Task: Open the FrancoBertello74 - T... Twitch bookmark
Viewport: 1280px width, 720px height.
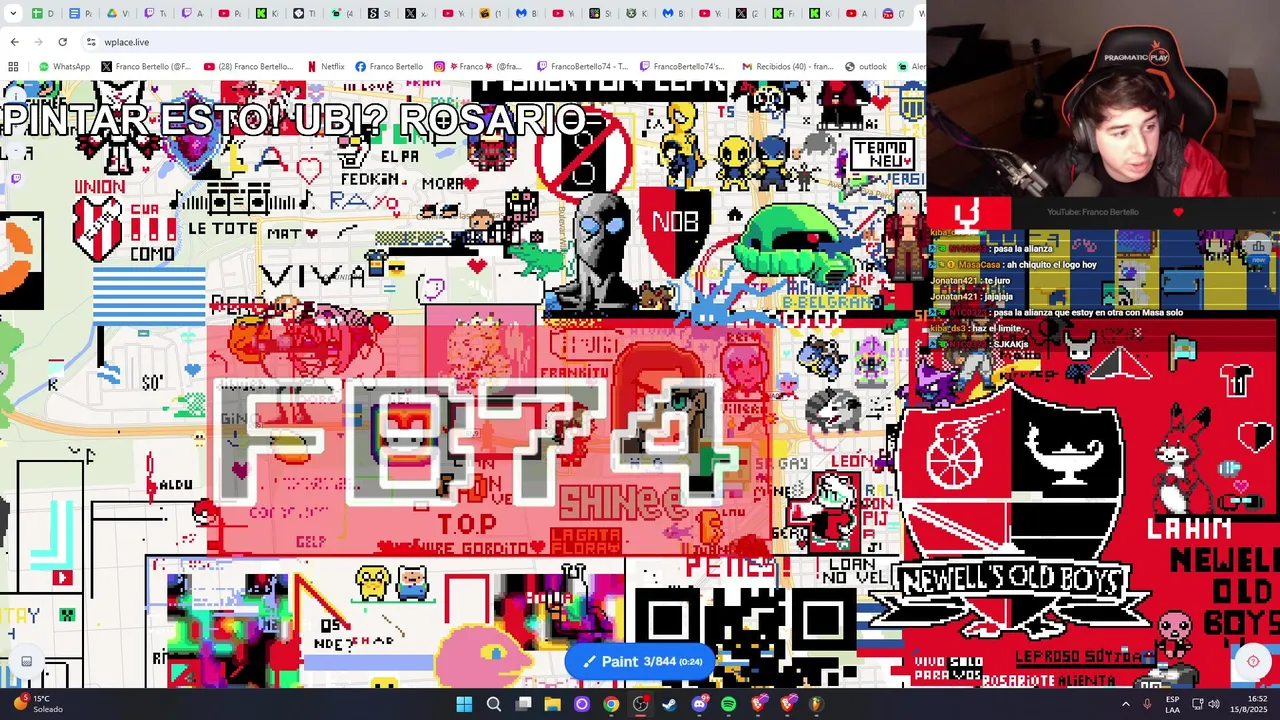Action: click(583, 67)
